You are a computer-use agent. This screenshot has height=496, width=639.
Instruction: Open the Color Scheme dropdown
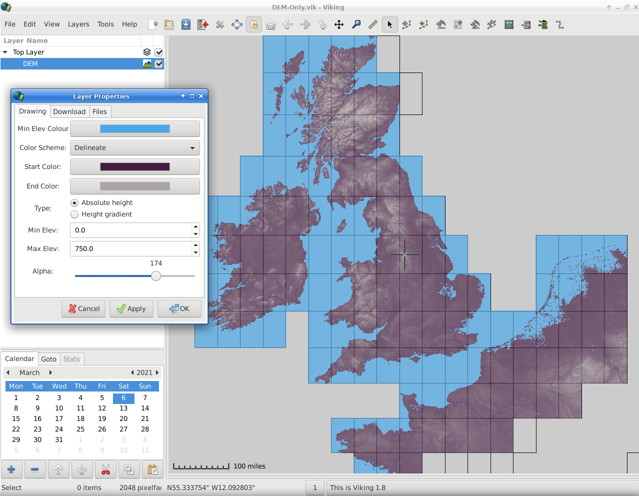point(134,148)
